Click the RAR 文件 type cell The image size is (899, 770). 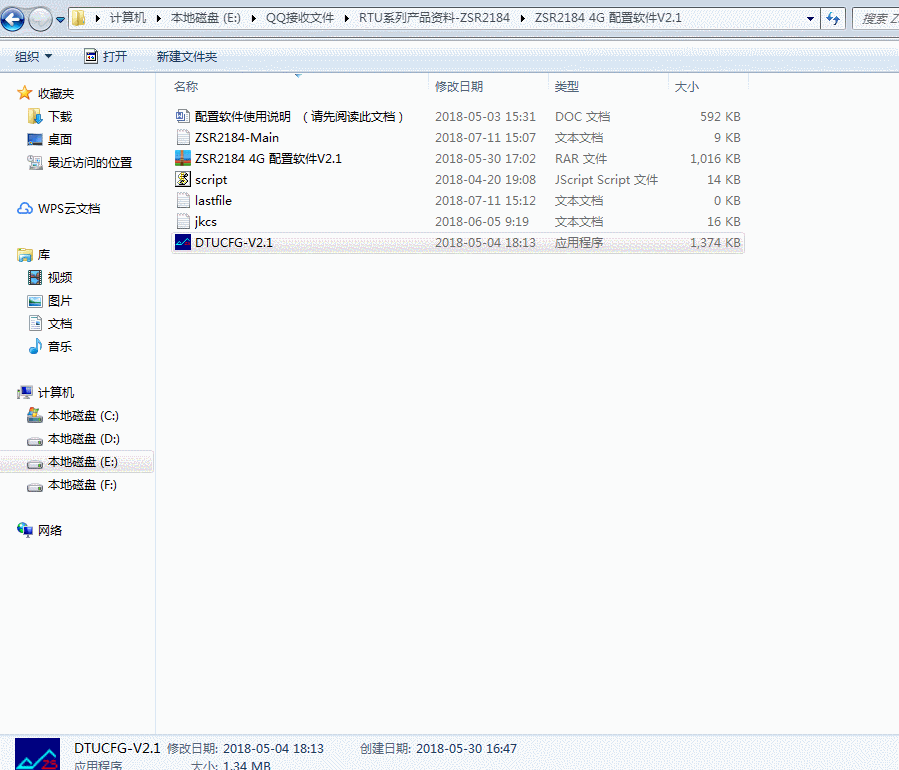[x=581, y=158]
